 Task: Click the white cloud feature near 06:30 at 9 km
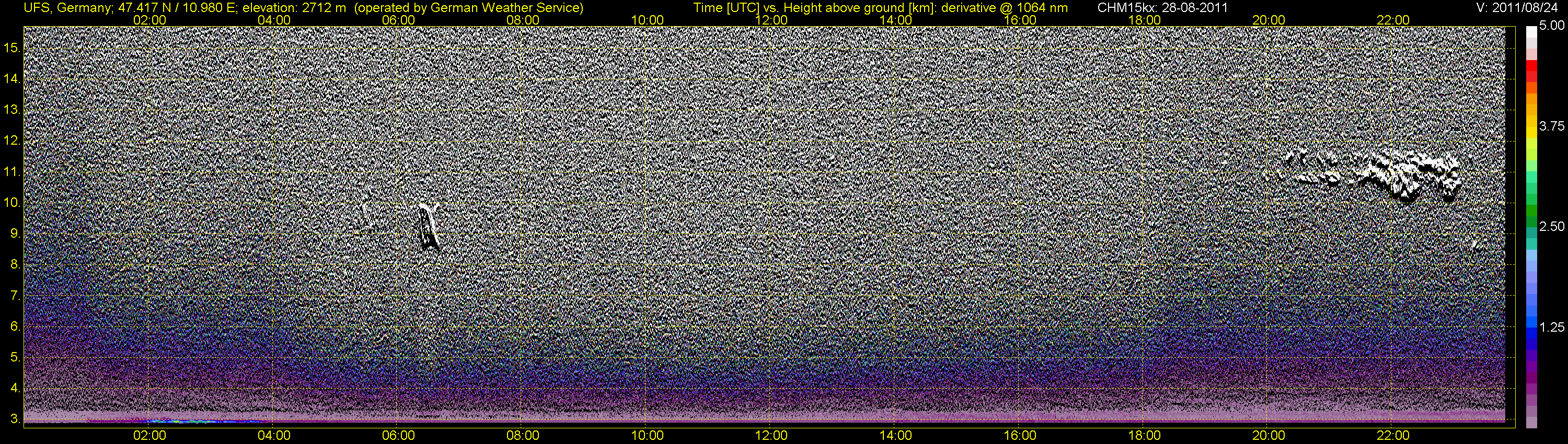click(x=428, y=226)
